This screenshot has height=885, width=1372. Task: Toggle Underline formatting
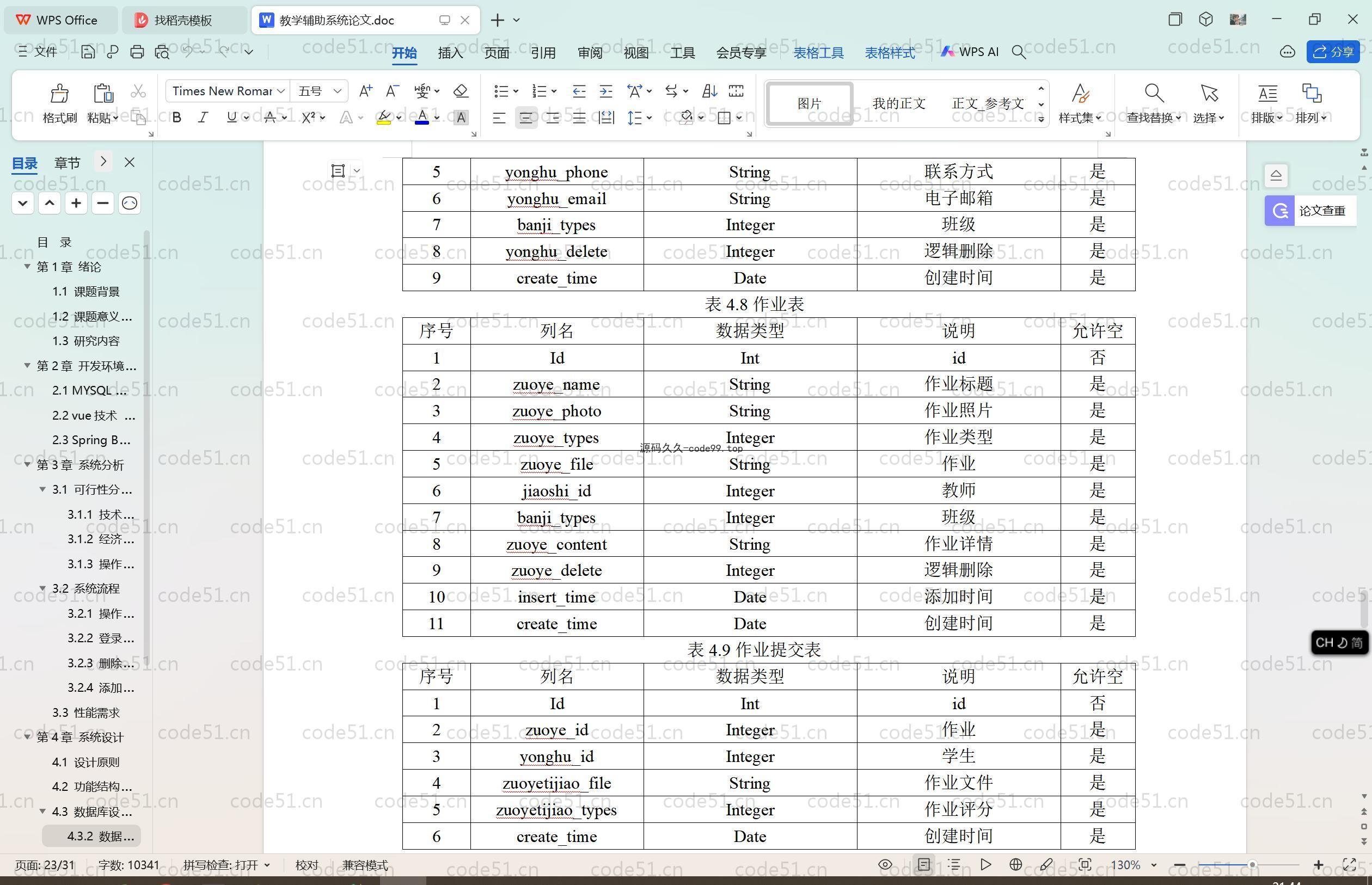(231, 118)
